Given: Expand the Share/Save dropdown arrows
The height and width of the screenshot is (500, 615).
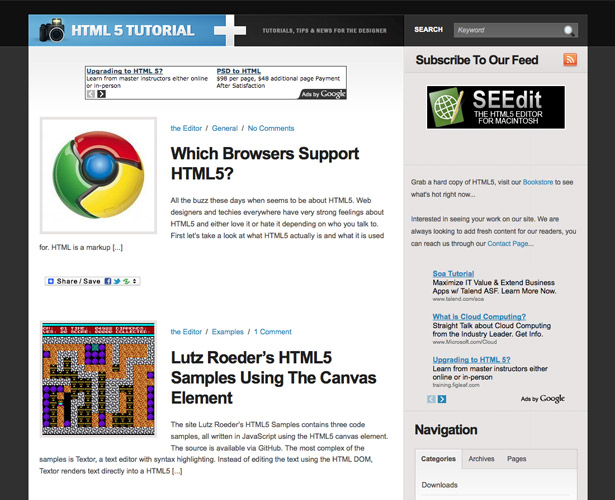Looking at the screenshot, I should point(134,281).
